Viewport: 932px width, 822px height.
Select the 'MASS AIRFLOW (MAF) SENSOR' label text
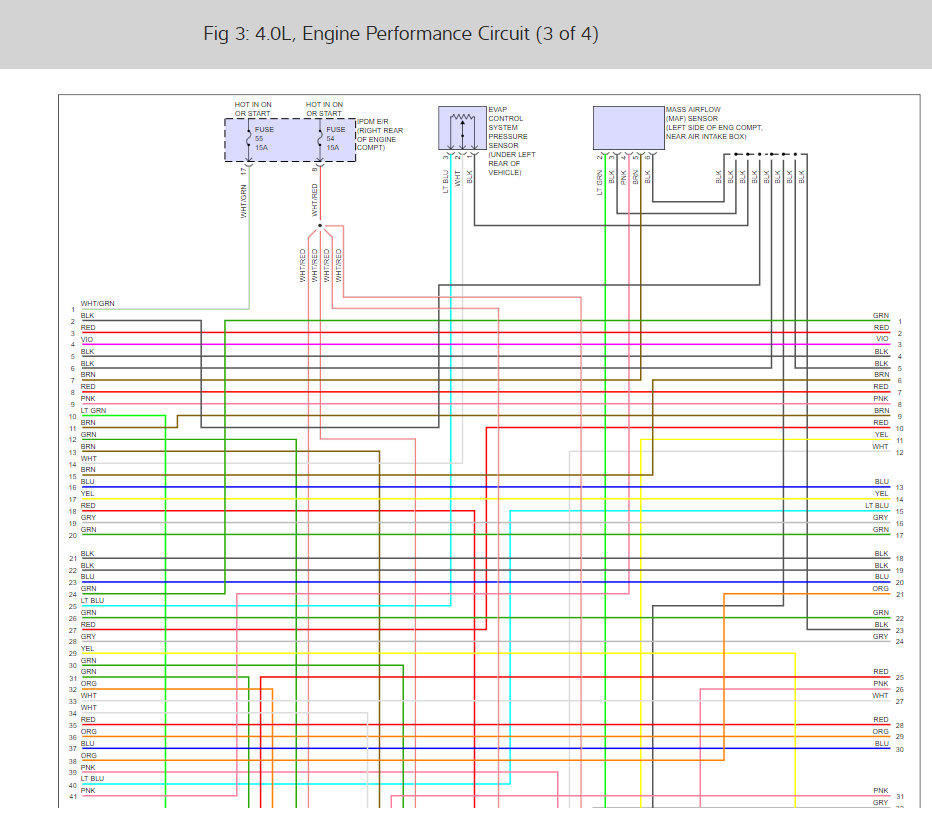[x=713, y=123]
